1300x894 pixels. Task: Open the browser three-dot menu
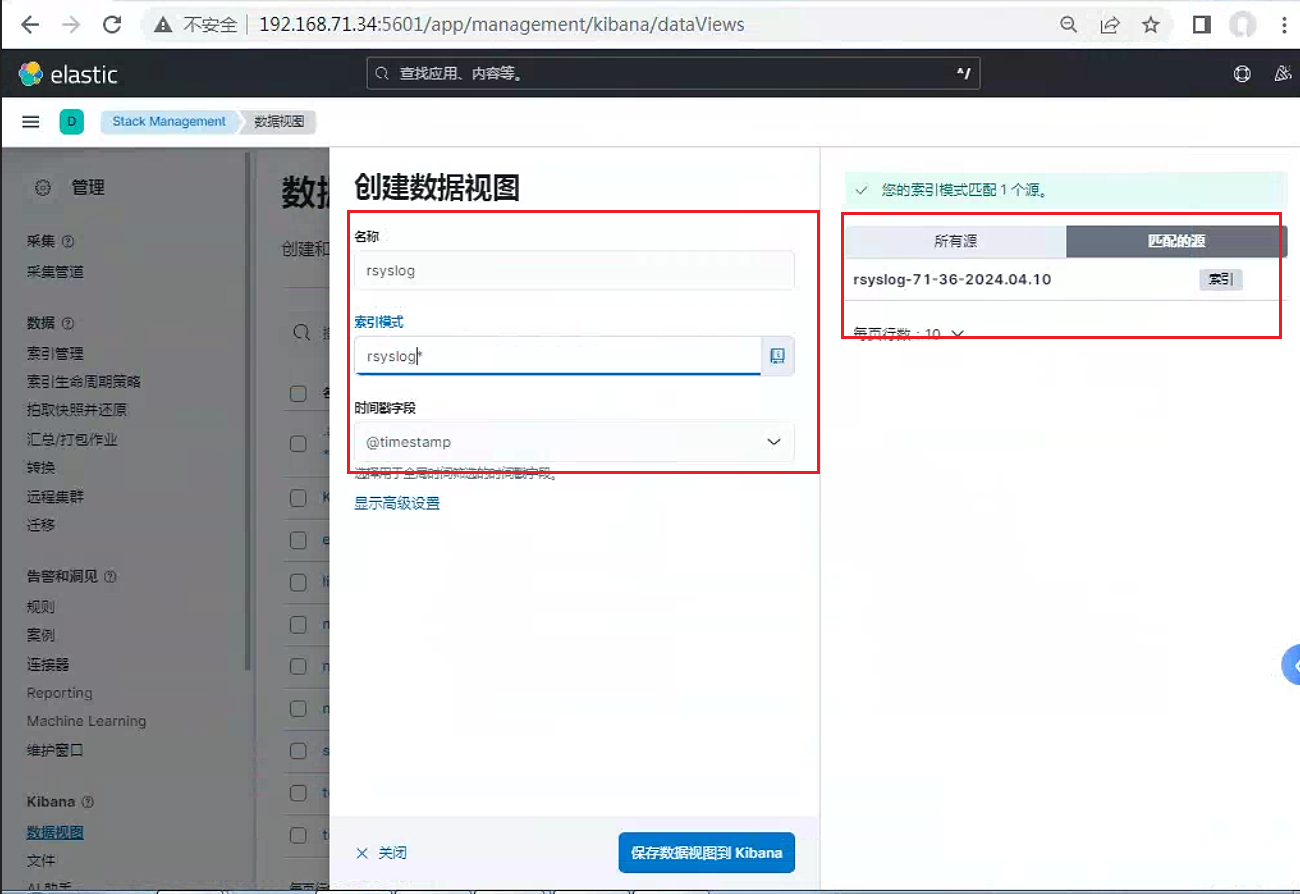(1284, 25)
